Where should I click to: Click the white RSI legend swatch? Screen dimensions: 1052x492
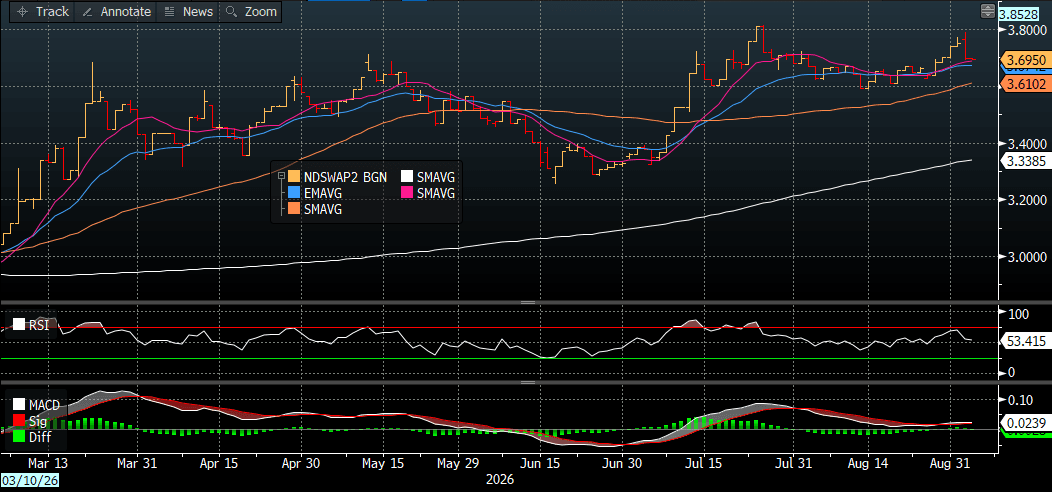[x=19, y=324]
